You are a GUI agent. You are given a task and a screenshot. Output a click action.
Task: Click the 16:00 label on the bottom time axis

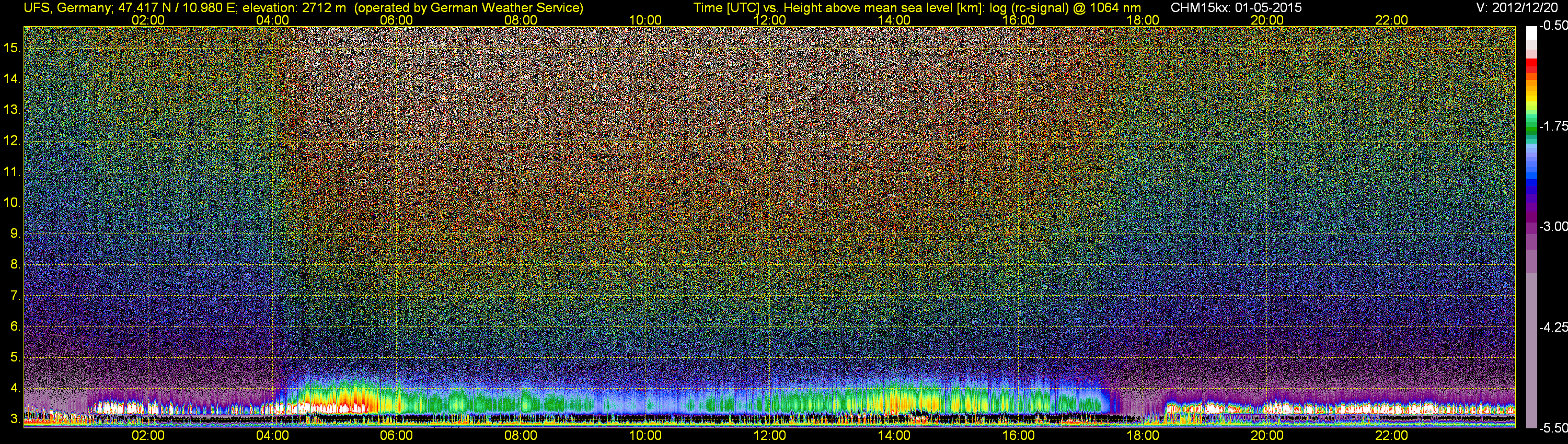pyautogui.click(x=1018, y=436)
